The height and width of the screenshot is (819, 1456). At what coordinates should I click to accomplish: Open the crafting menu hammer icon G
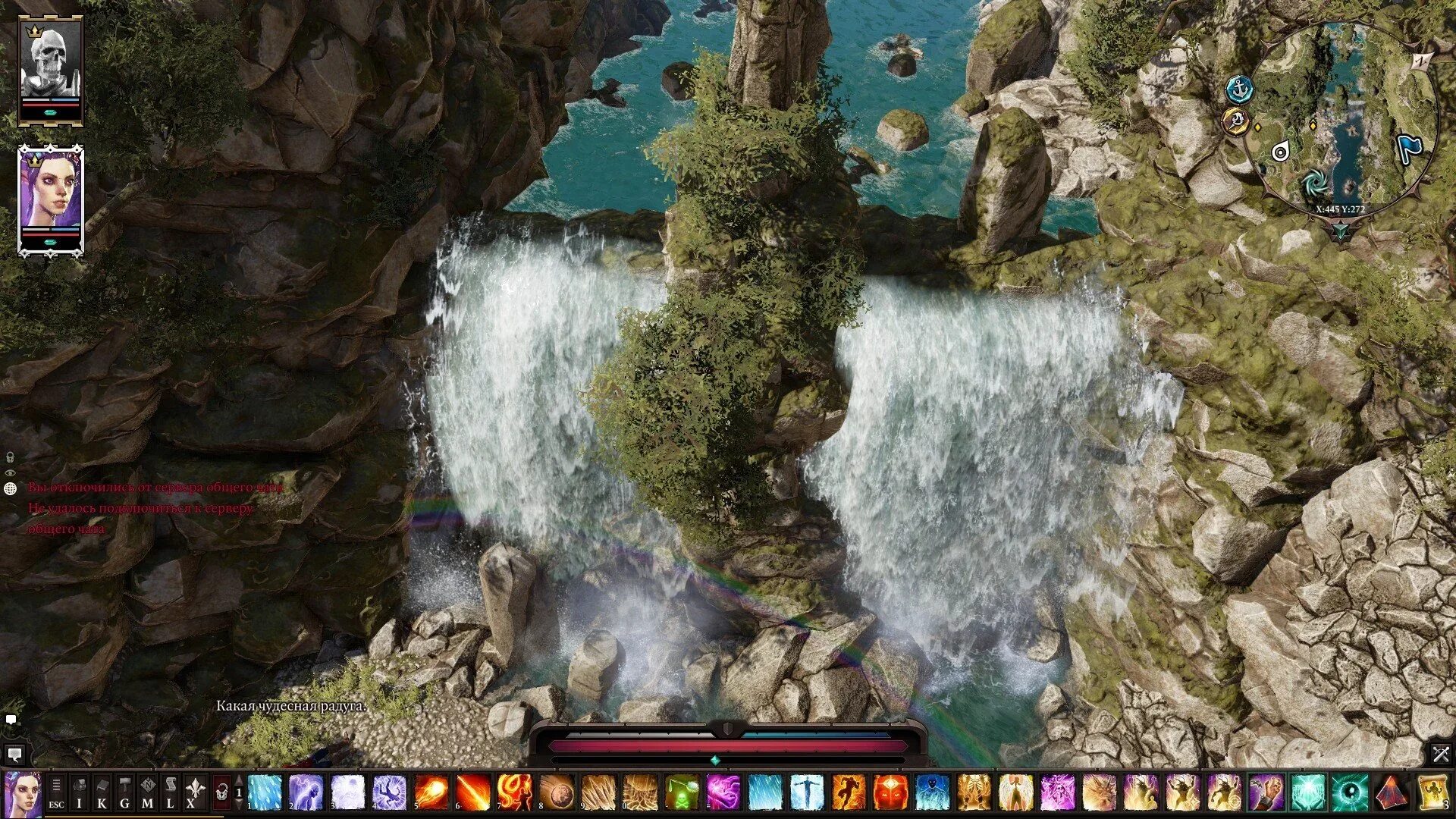(124, 792)
